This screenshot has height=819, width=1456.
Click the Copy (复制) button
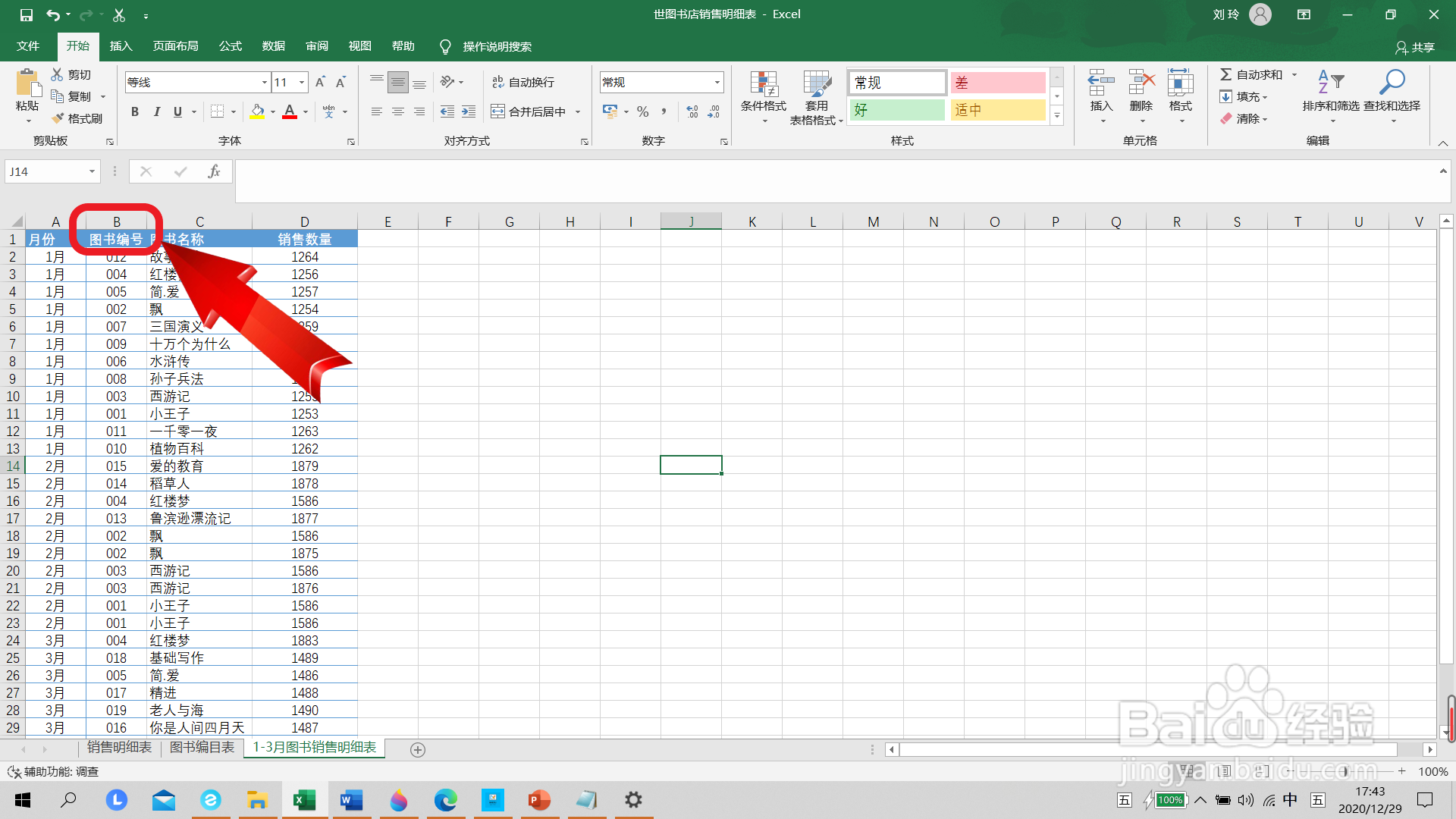pyautogui.click(x=71, y=96)
